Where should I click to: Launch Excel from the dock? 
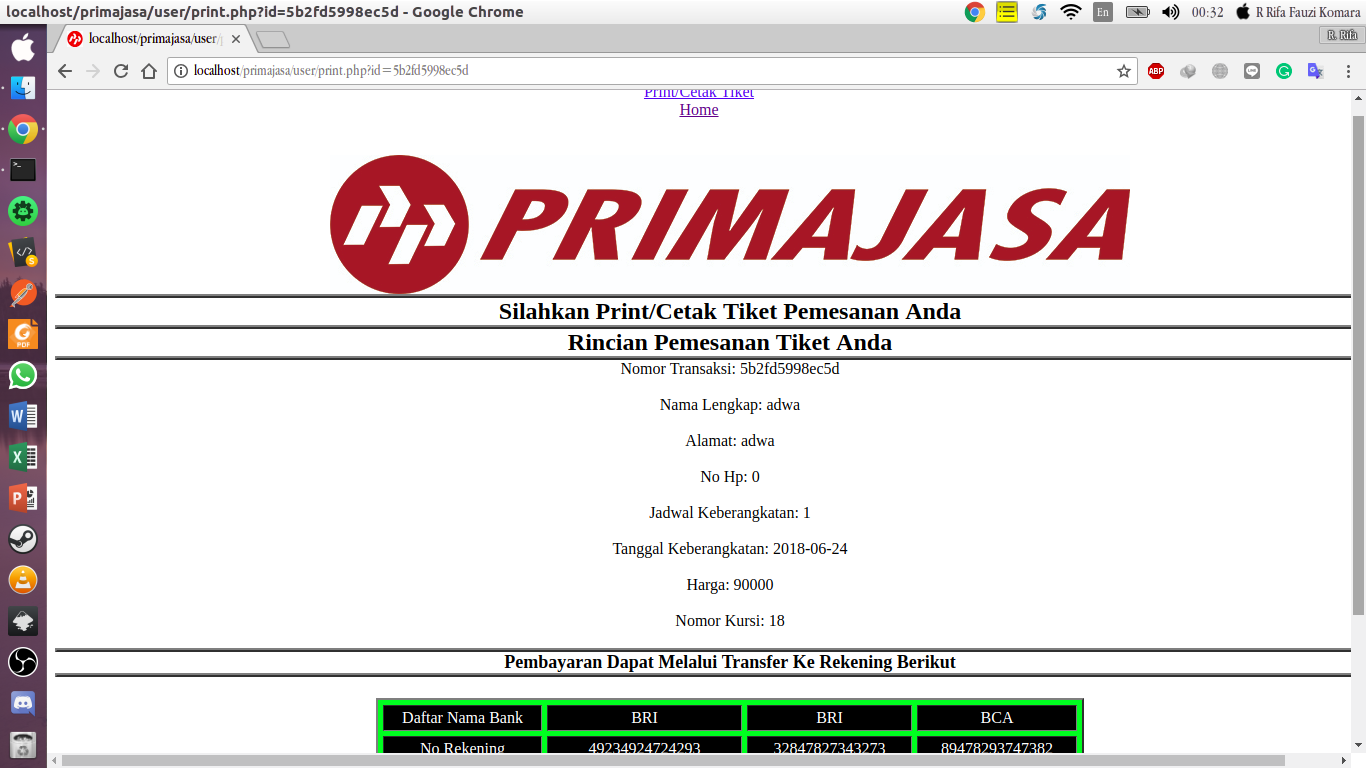pos(23,457)
